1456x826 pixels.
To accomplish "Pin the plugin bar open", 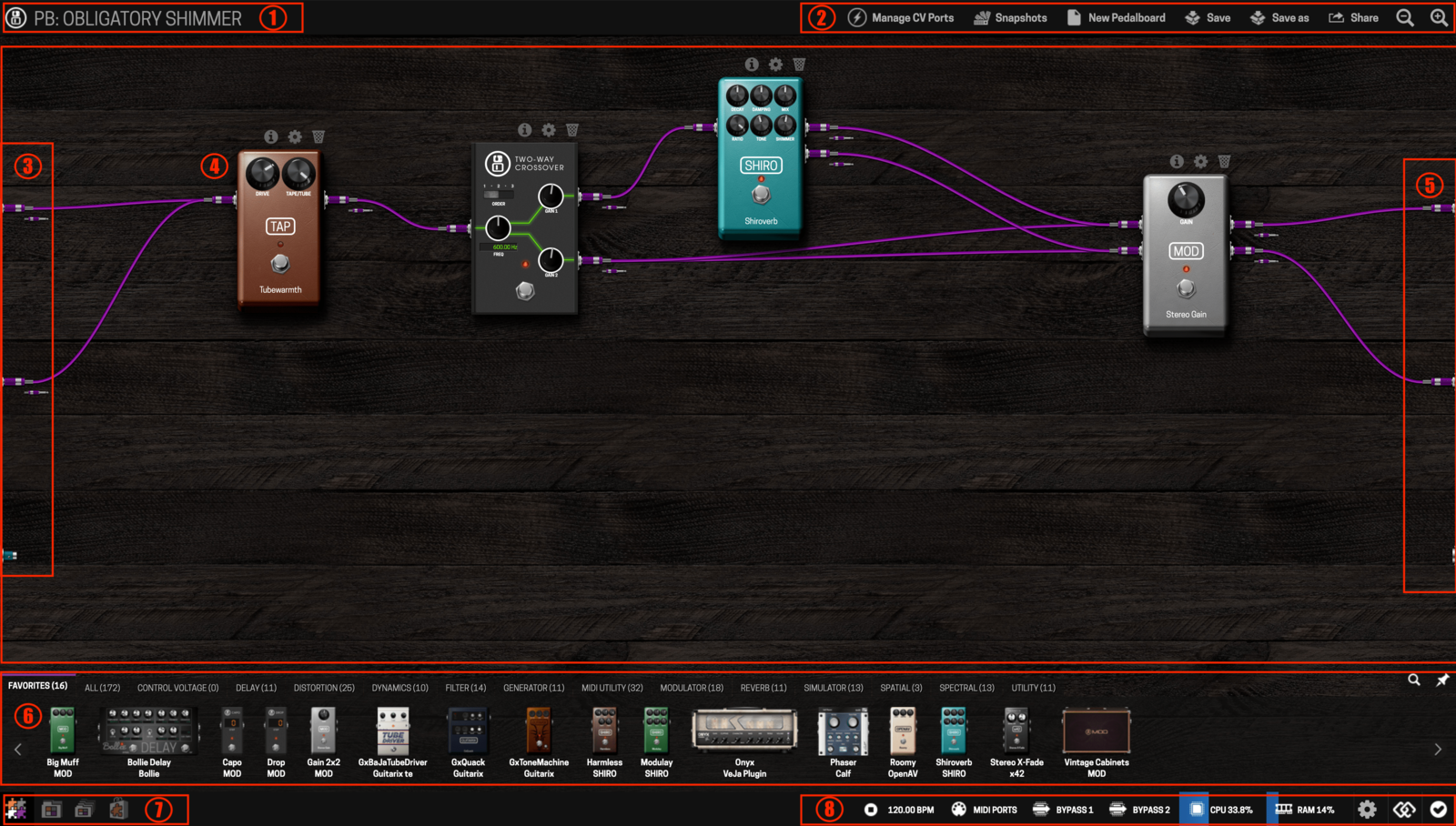I will [x=1442, y=680].
